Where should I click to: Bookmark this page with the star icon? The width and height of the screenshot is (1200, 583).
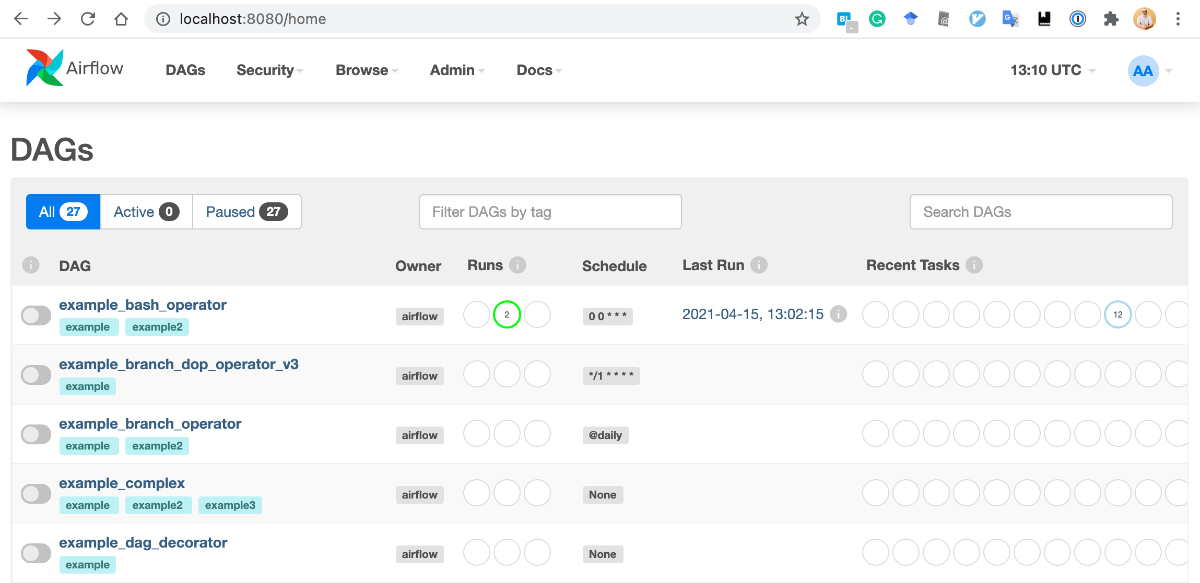tap(802, 19)
